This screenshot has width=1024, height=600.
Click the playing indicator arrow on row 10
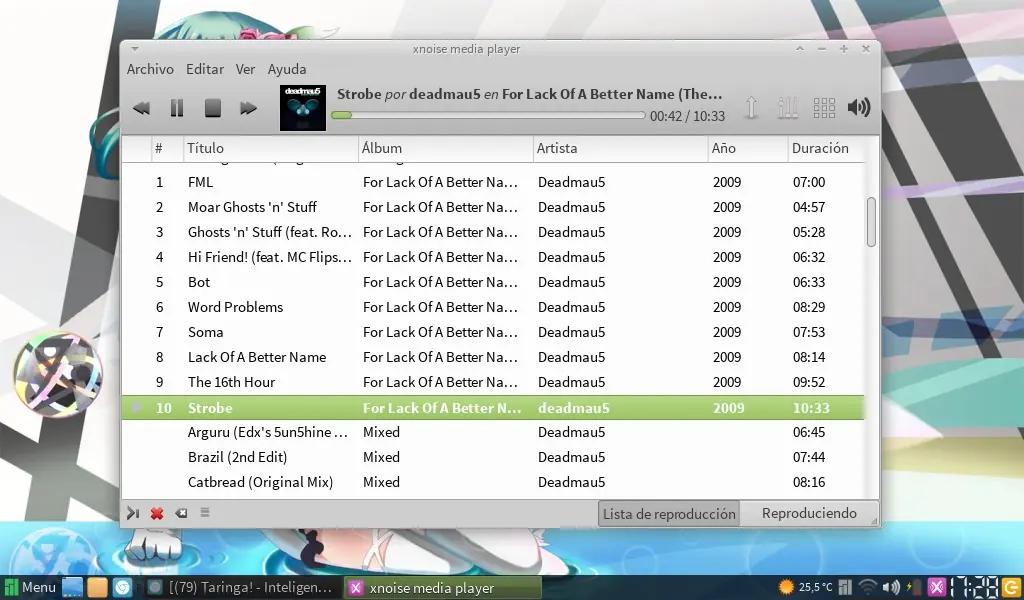tap(136, 407)
